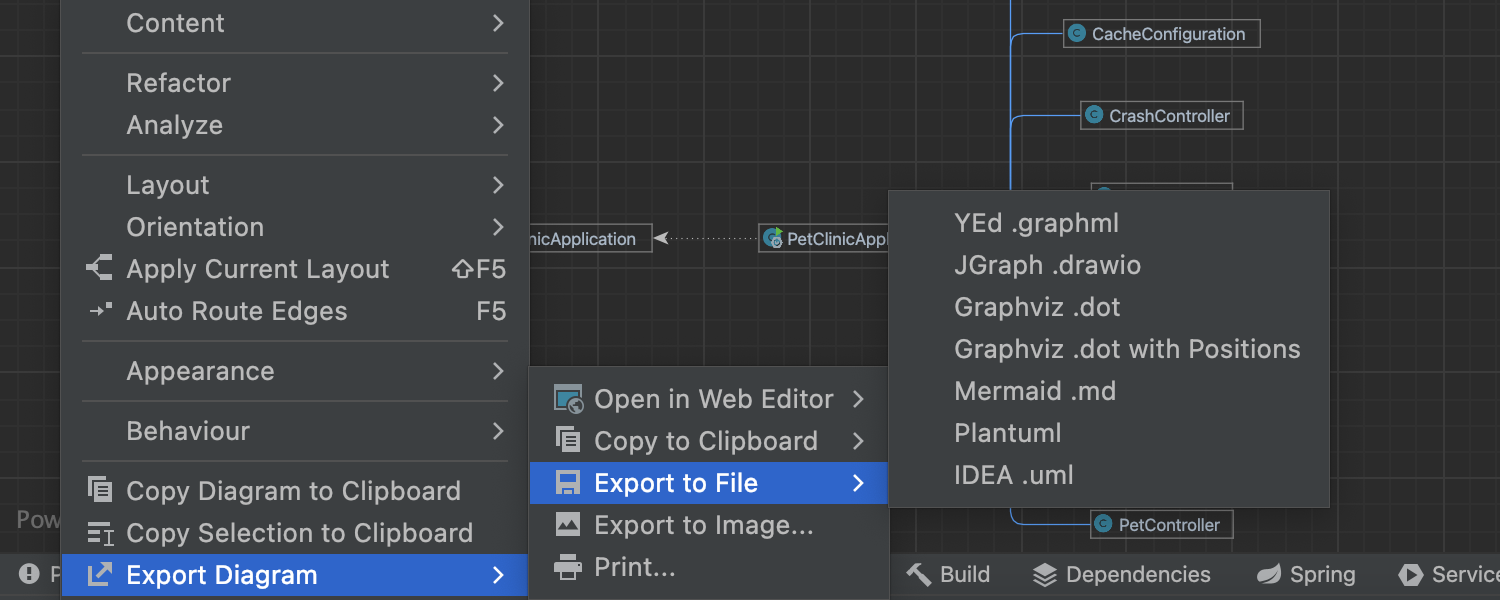Open the Spring tool window

(x=1306, y=574)
